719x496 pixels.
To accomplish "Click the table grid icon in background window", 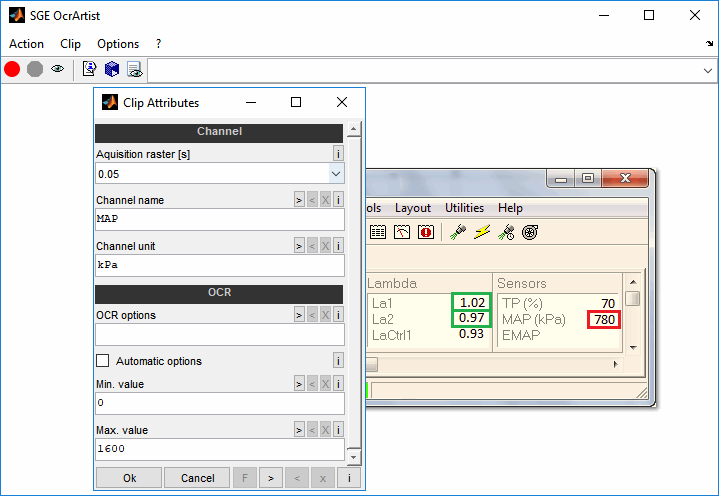I will coord(378,232).
